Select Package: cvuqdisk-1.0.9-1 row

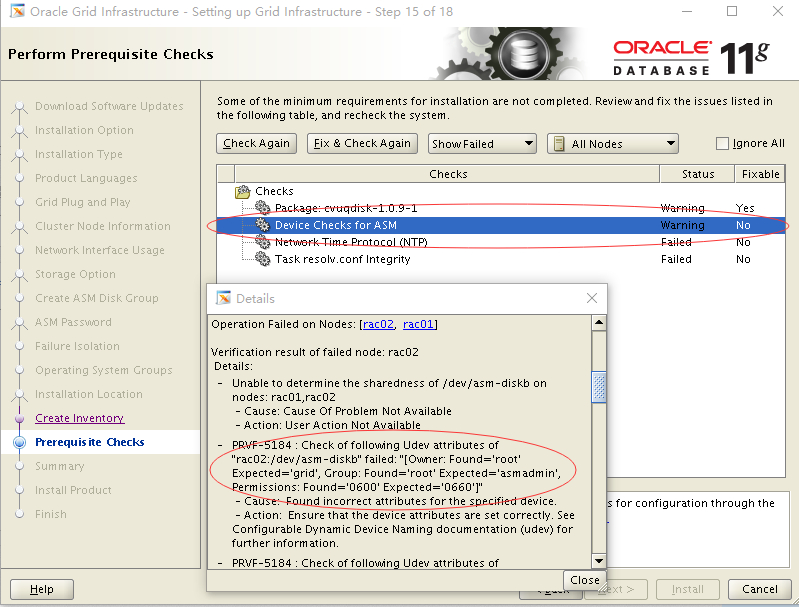point(500,208)
